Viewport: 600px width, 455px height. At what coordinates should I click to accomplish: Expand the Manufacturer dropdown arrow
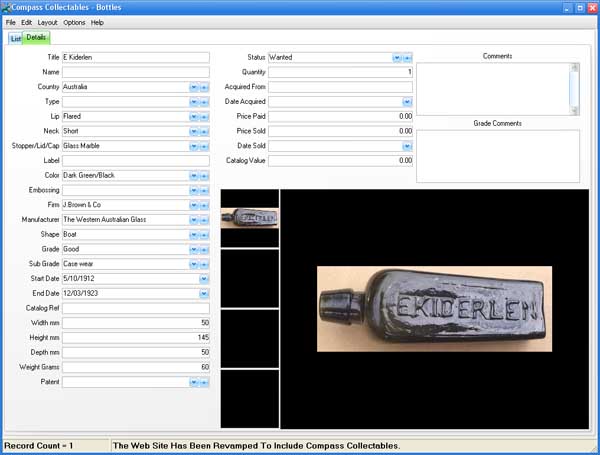pos(194,220)
